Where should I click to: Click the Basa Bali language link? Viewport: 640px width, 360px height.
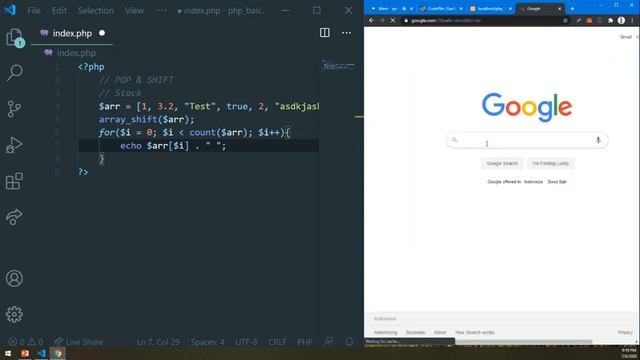coord(557,182)
